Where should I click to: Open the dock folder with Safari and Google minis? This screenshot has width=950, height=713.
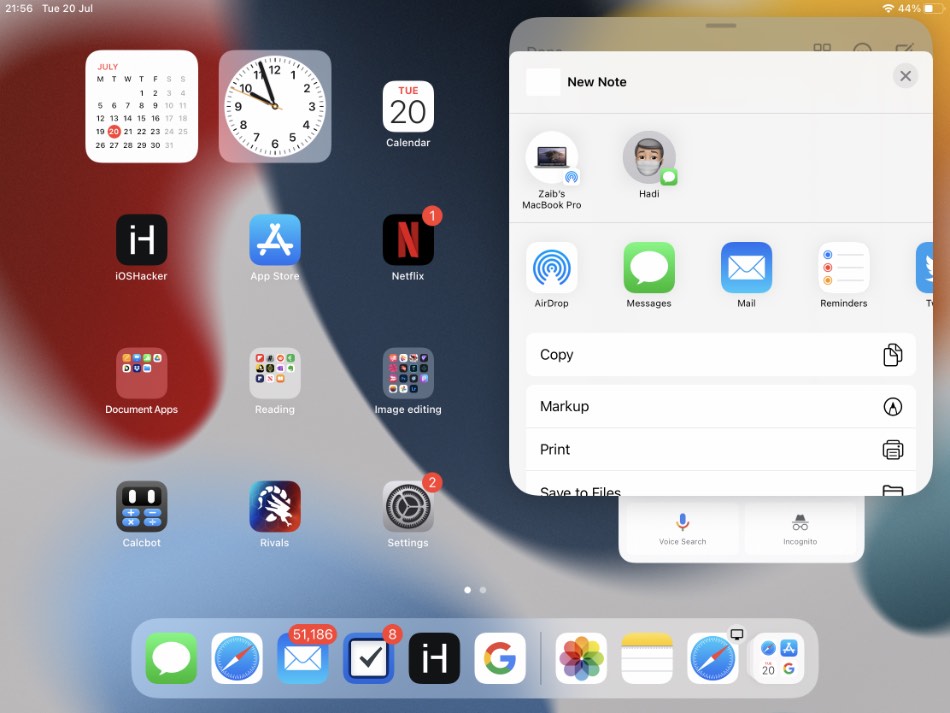[x=779, y=658]
